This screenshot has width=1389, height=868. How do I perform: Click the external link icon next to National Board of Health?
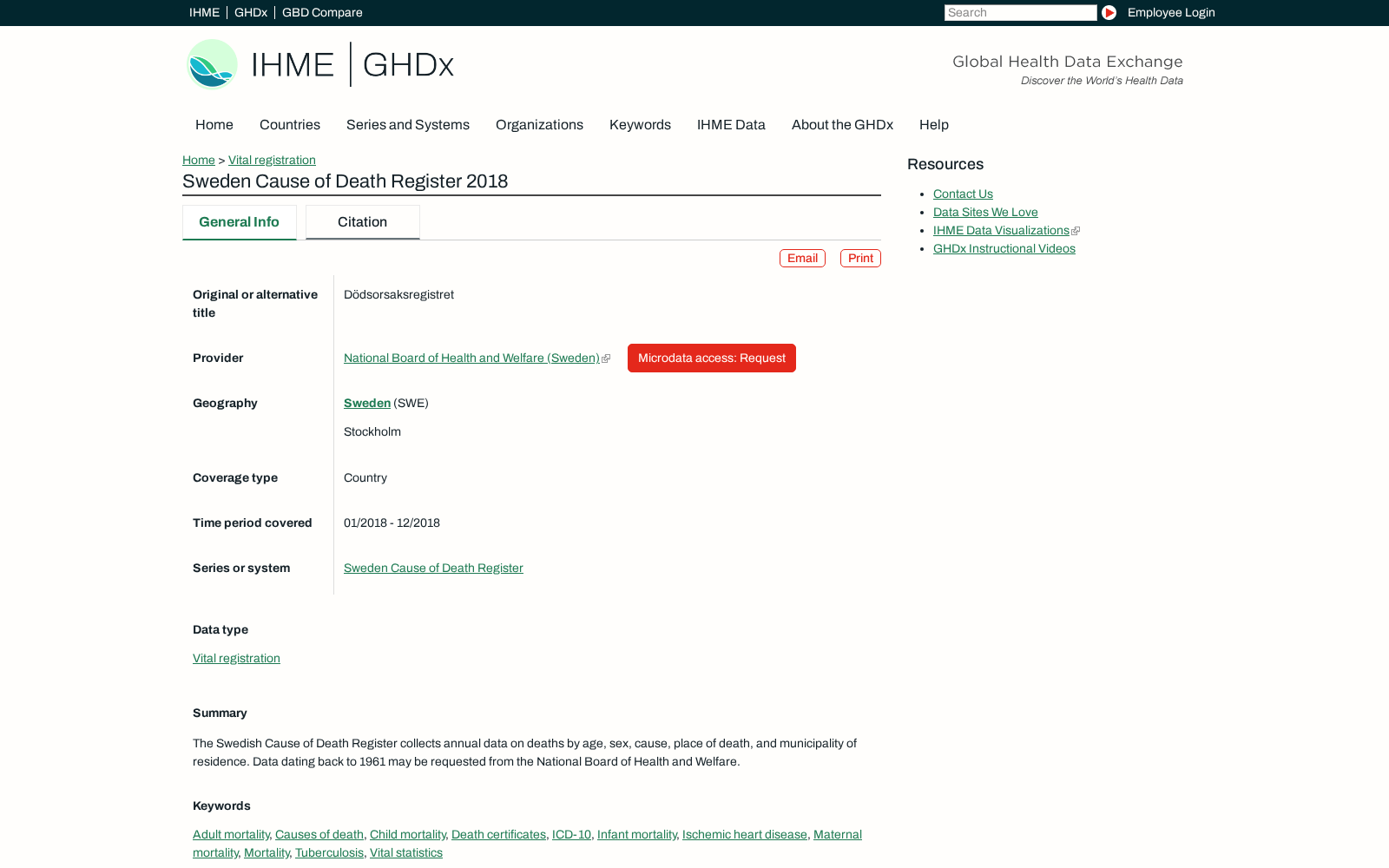tap(606, 358)
